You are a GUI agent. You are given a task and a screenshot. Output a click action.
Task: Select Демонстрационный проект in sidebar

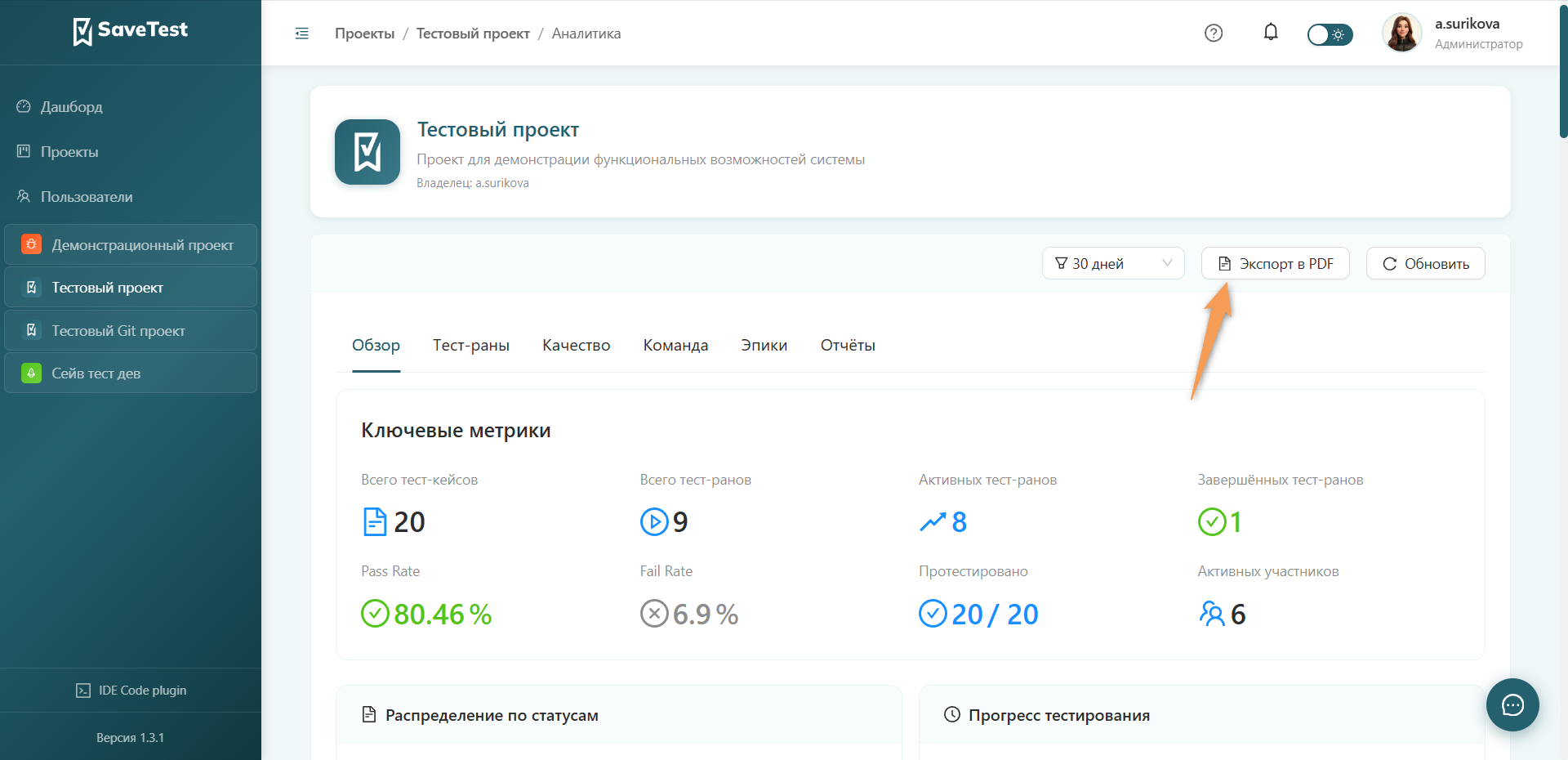tap(131, 244)
